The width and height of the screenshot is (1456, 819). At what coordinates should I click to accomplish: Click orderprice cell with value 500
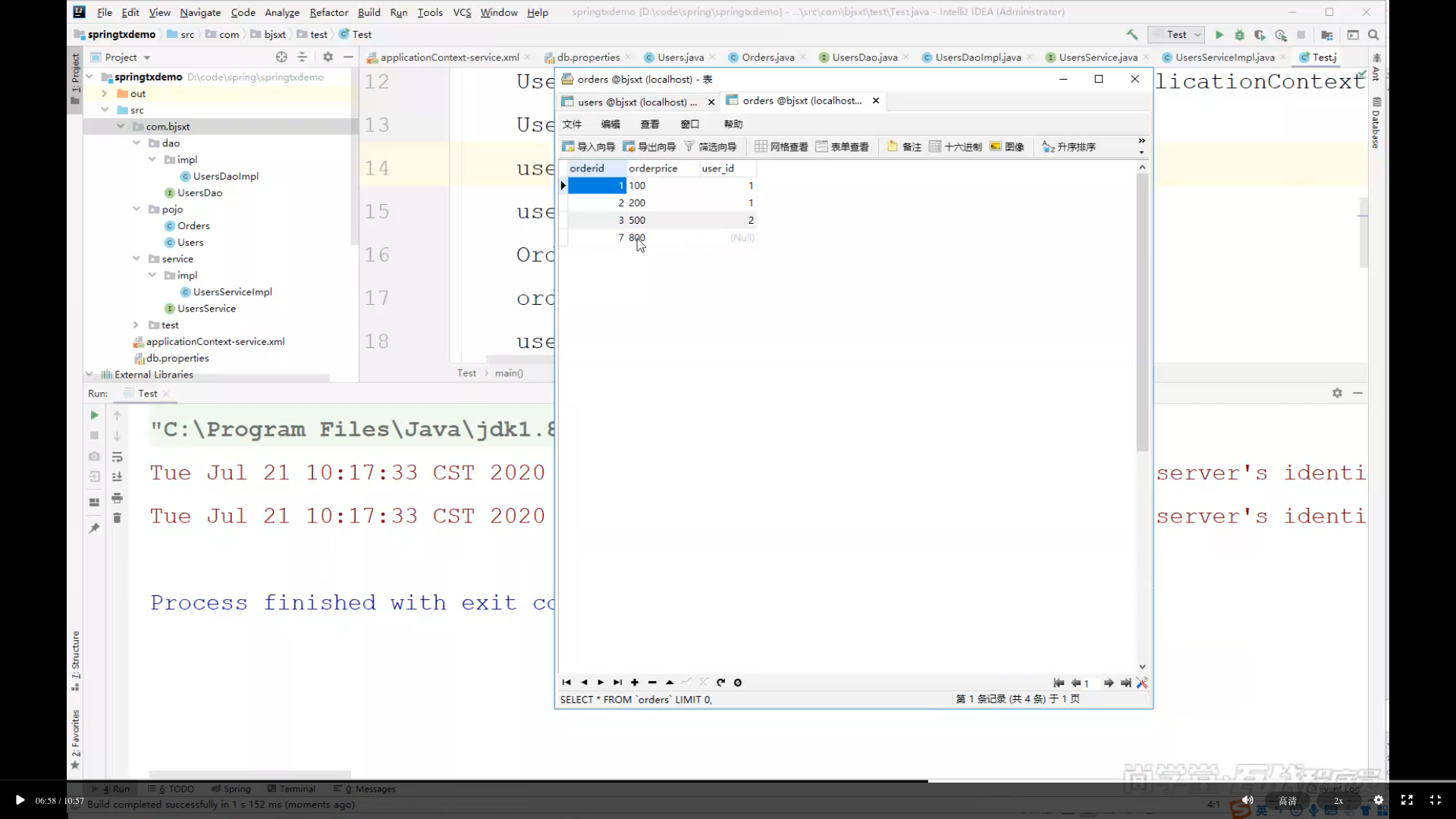pos(662,220)
